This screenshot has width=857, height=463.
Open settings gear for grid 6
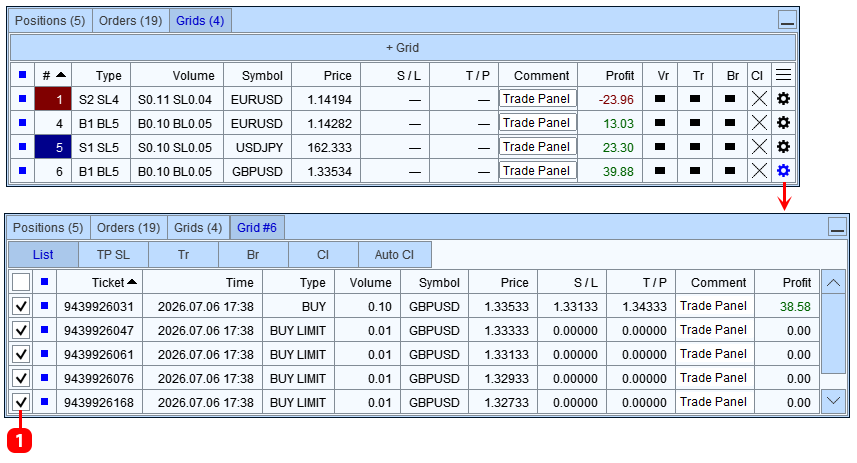[x=783, y=171]
